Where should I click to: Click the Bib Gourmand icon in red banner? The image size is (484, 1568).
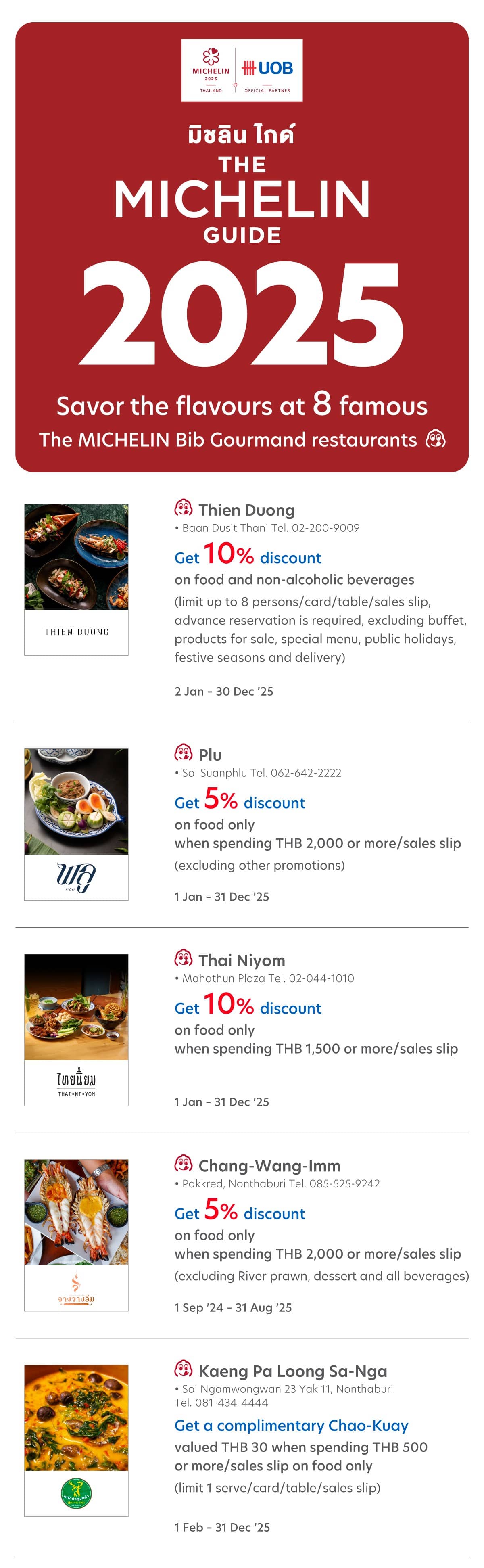click(x=435, y=439)
